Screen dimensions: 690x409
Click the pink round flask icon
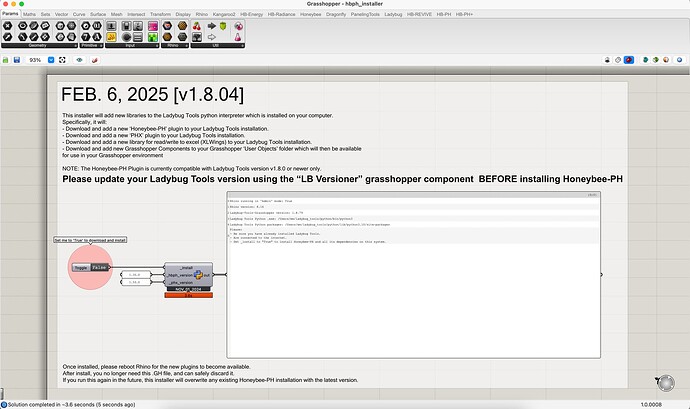pos(238,26)
